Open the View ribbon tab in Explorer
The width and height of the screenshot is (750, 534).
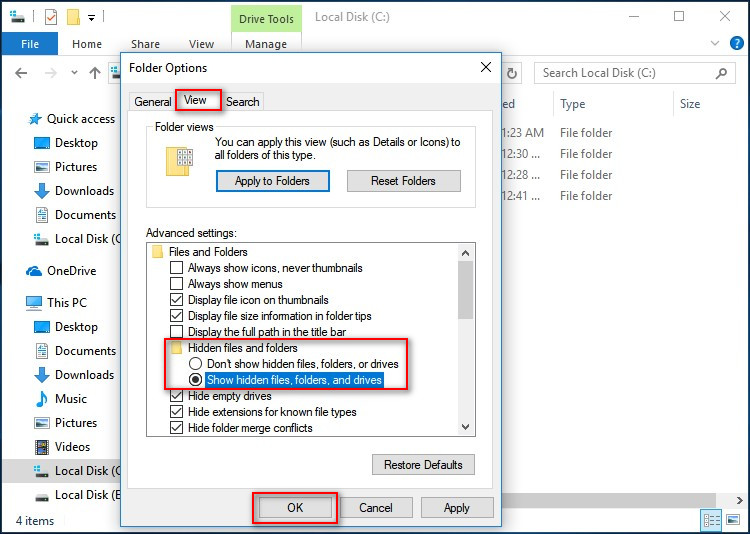click(x=201, y=44)
